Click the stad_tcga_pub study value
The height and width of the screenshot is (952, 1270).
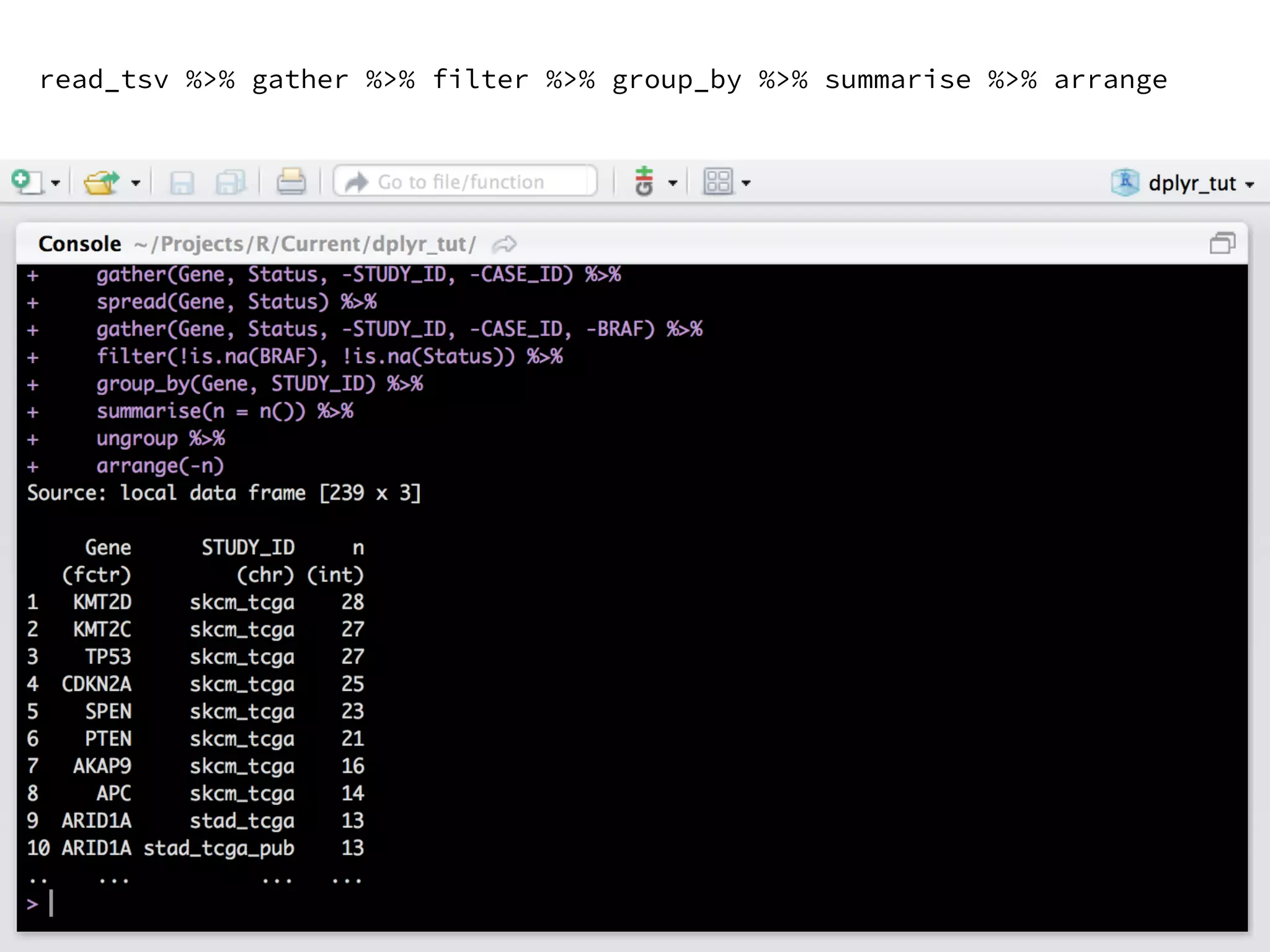(x=219, y=848)
